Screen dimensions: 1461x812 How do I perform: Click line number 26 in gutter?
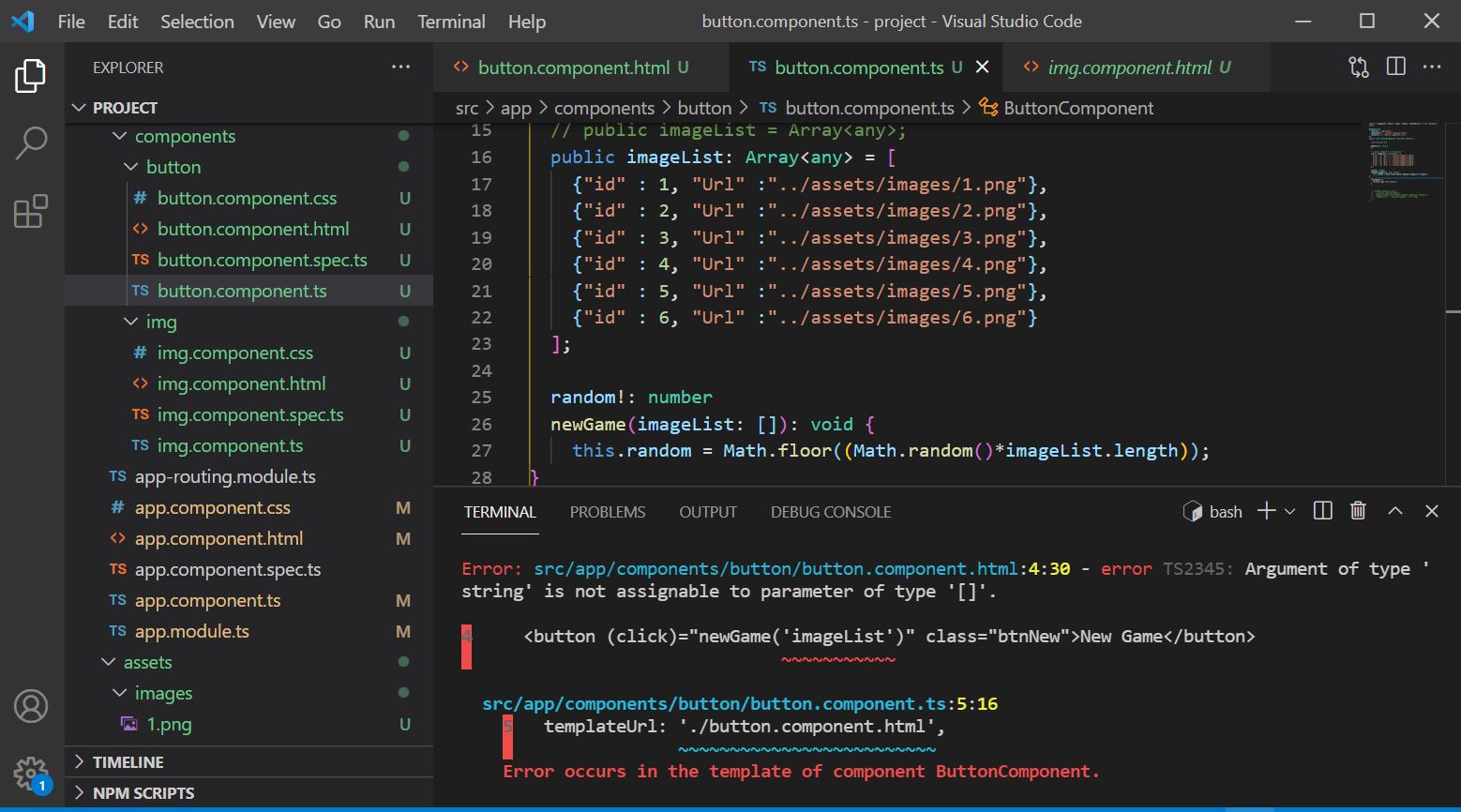click(x=481, y=424)
